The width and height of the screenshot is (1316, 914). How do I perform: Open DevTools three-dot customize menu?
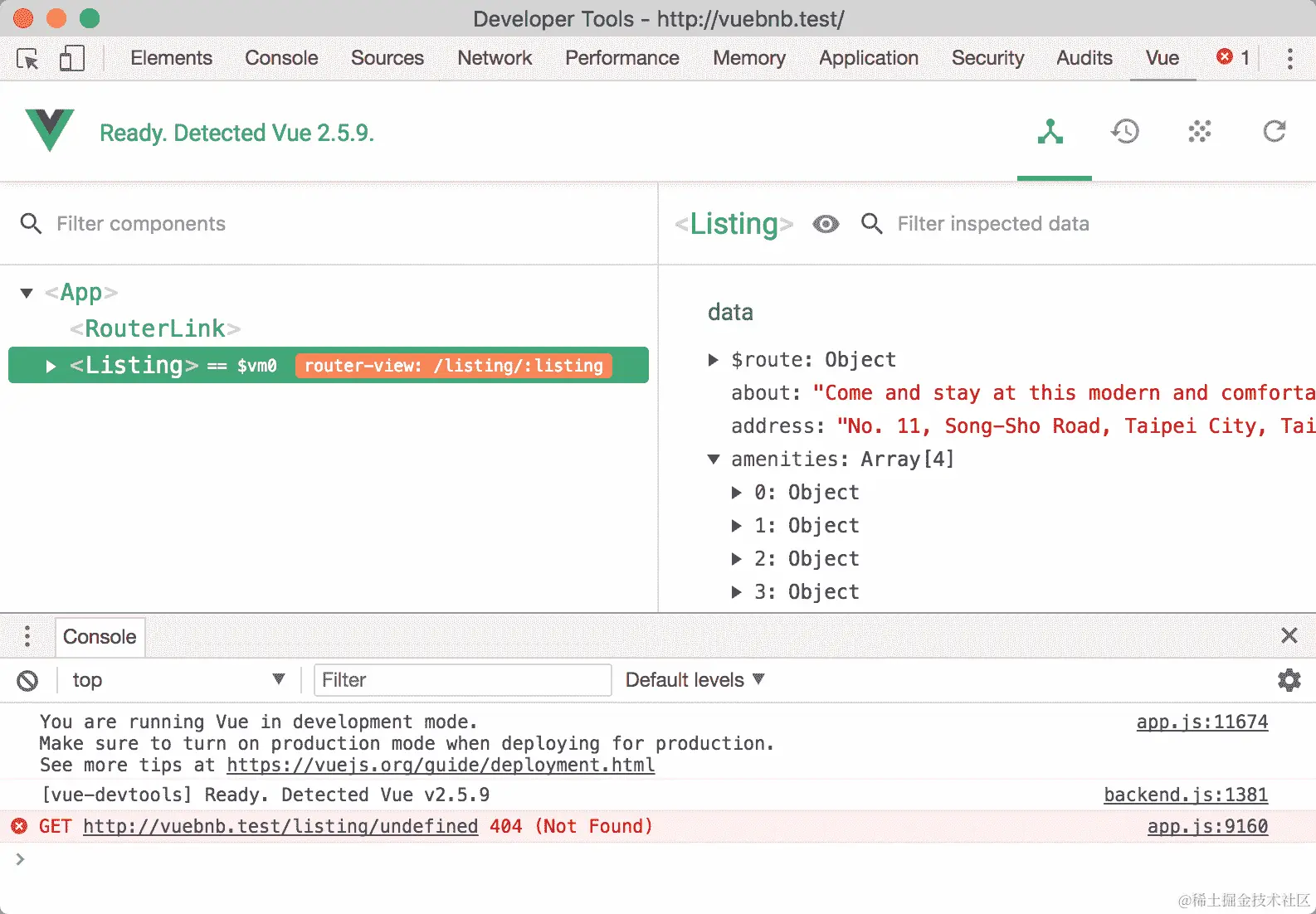coord(1289,58)
